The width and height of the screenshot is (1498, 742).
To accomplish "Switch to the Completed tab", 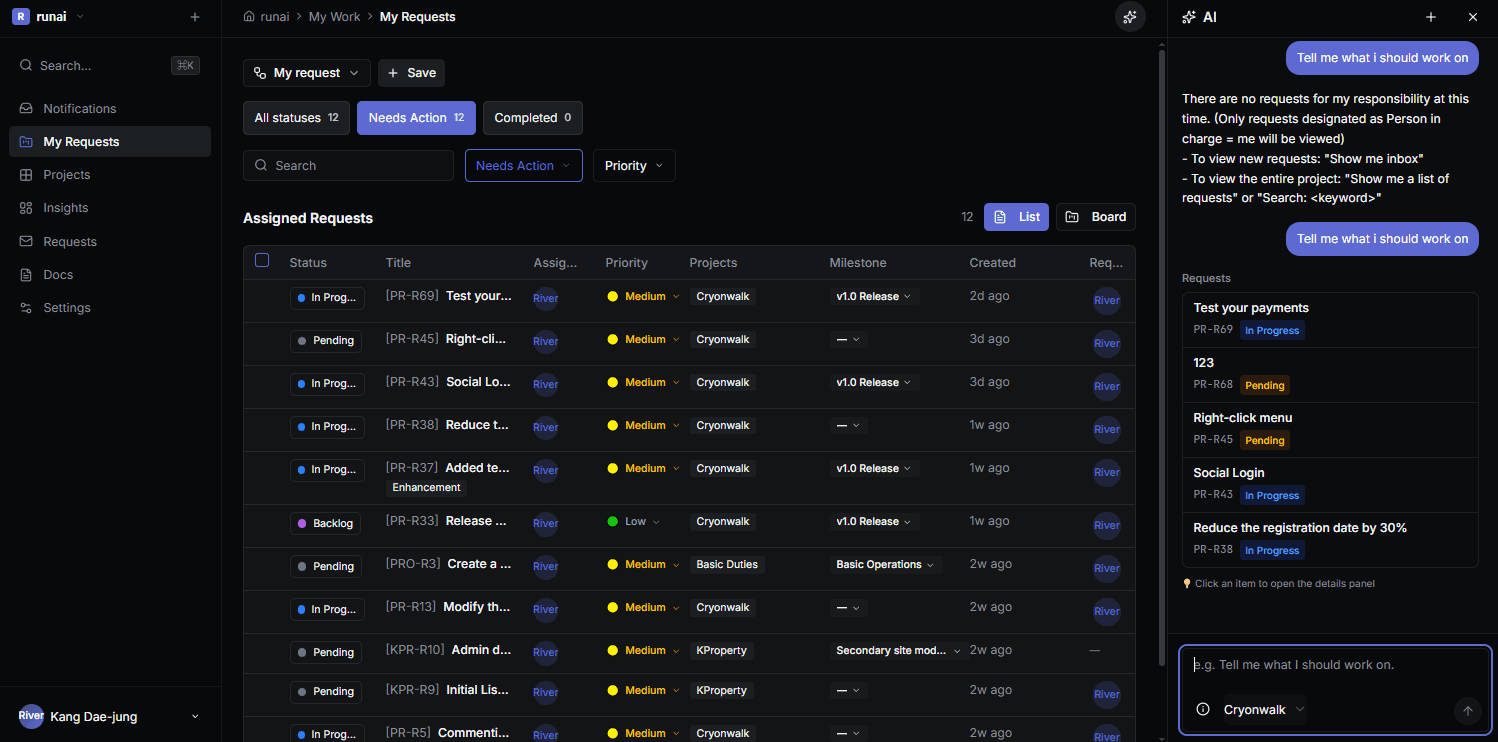I will click(x=532, y=117).
